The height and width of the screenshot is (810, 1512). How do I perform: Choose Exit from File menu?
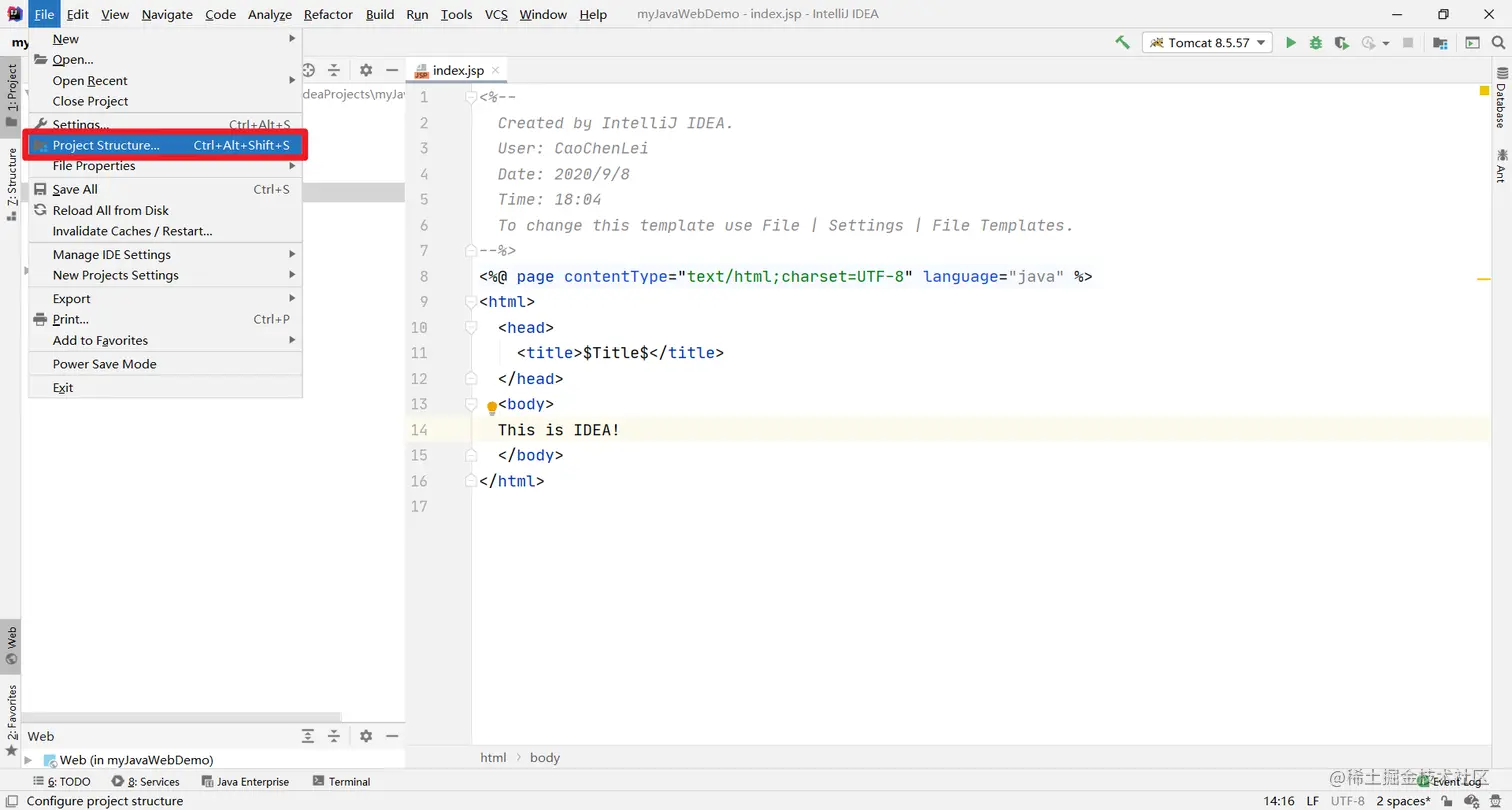tap(166, 388)
